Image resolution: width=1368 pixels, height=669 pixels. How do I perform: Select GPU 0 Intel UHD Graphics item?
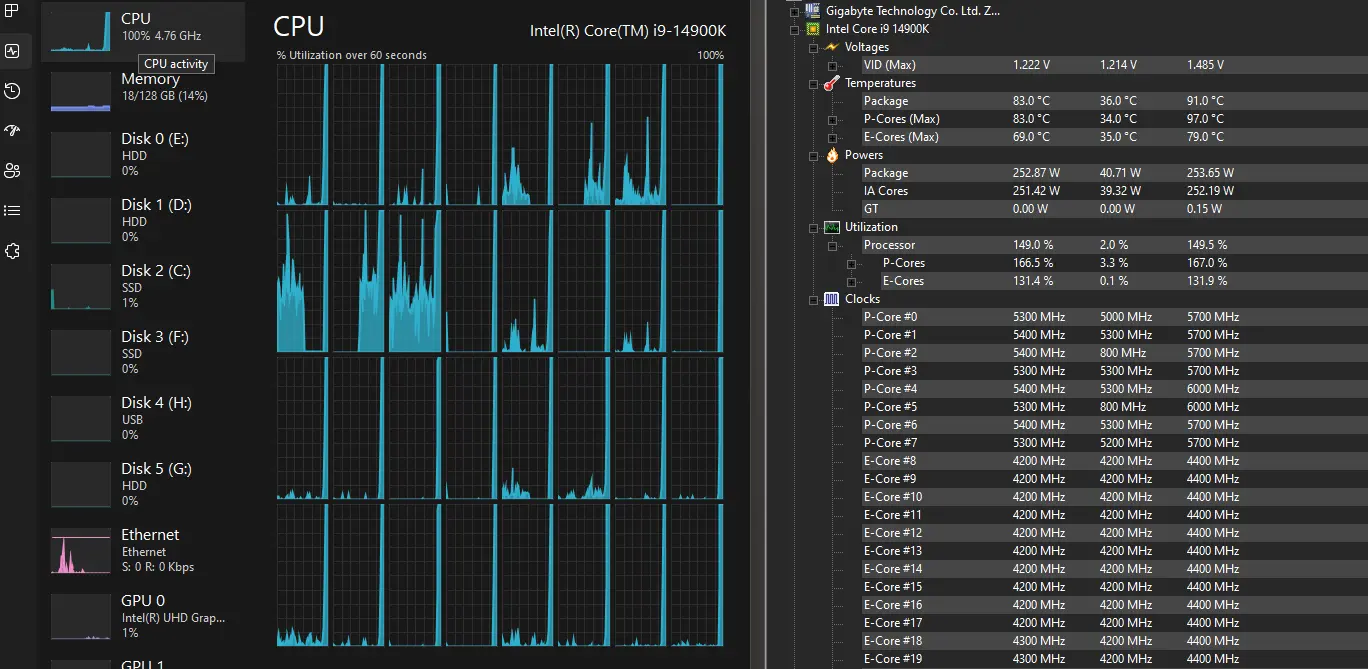[x=143, y=618]
